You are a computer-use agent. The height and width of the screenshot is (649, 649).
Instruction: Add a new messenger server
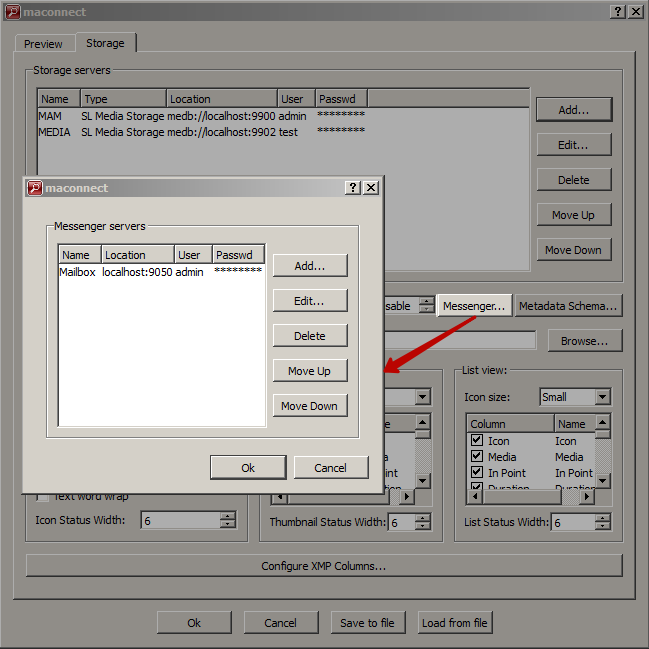click(x=310, y=266)
